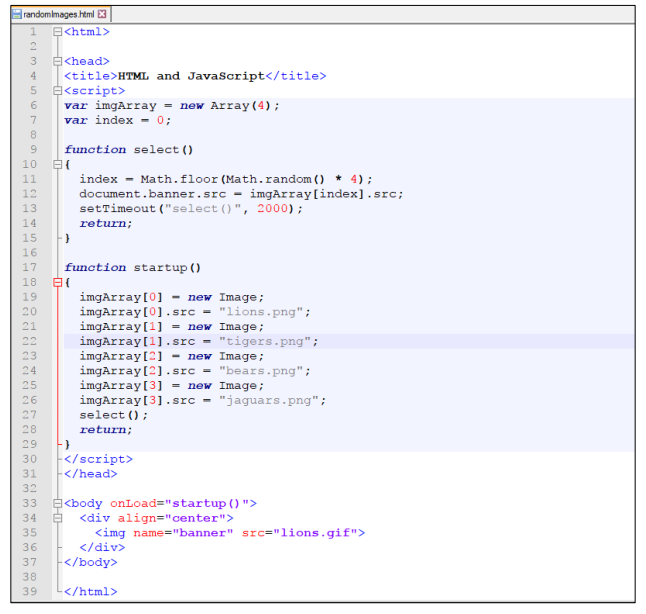Click the string "bears.png"
The width and height of the screenshot is (646, 614).
click(x=261, y=371)
